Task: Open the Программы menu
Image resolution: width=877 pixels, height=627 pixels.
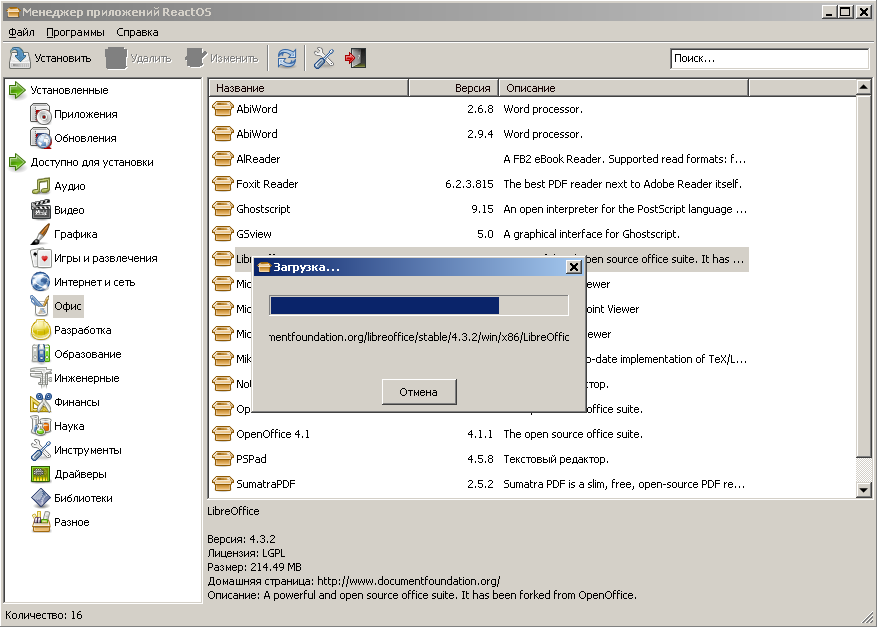Action: click(x=75, y=32)
